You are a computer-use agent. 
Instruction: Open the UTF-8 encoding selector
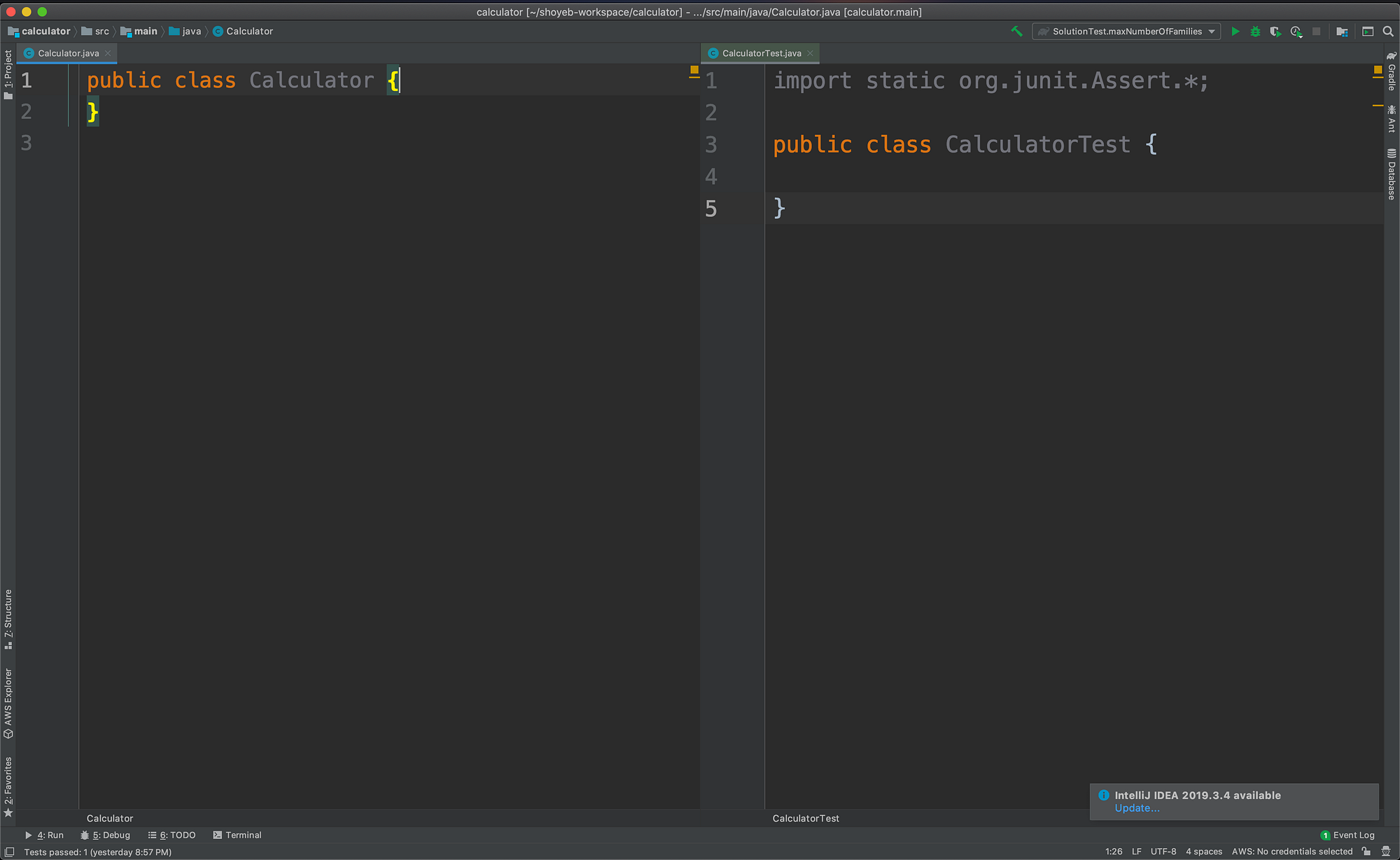1163,852
